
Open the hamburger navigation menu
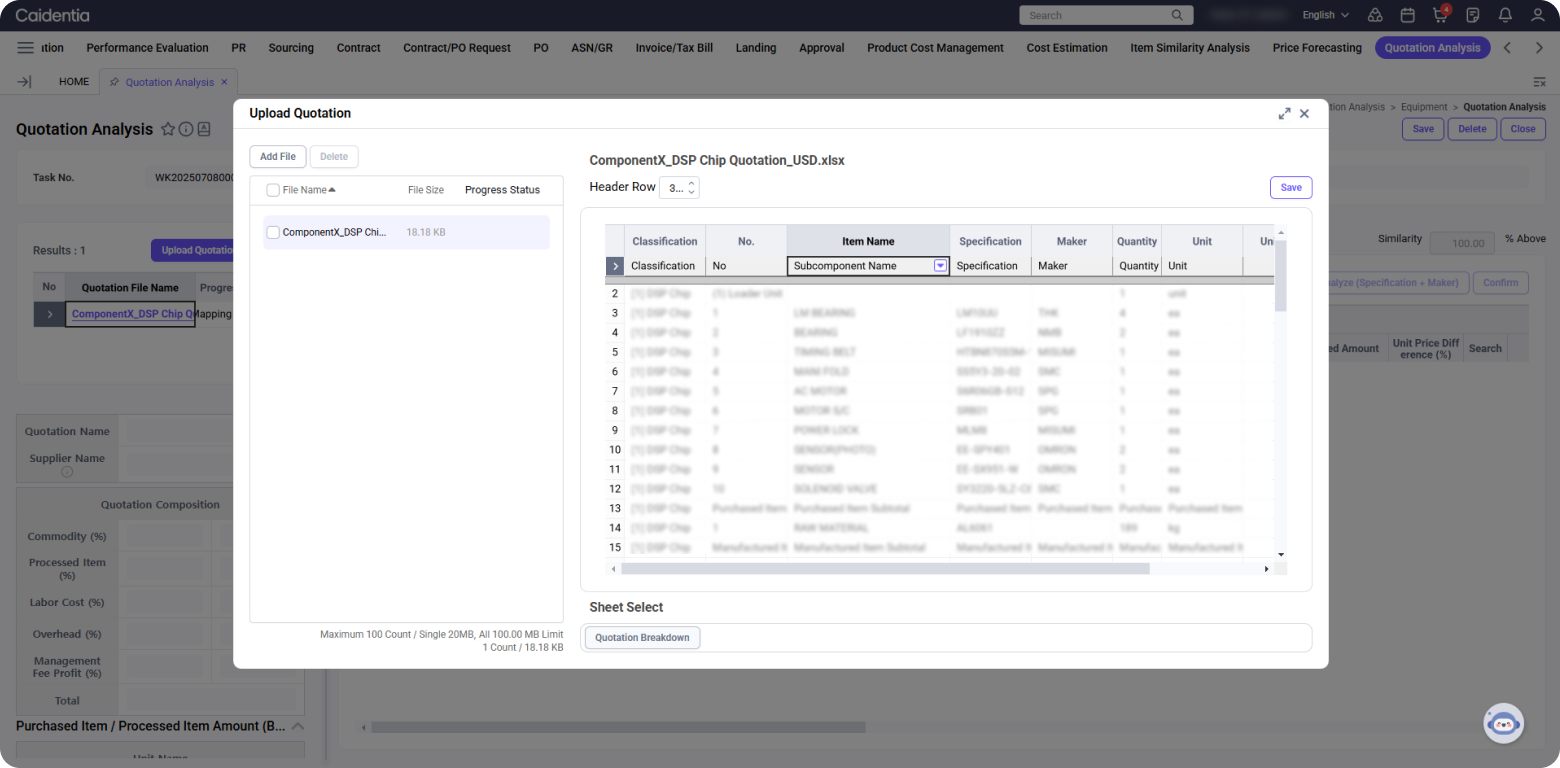[x=26, y=48]
